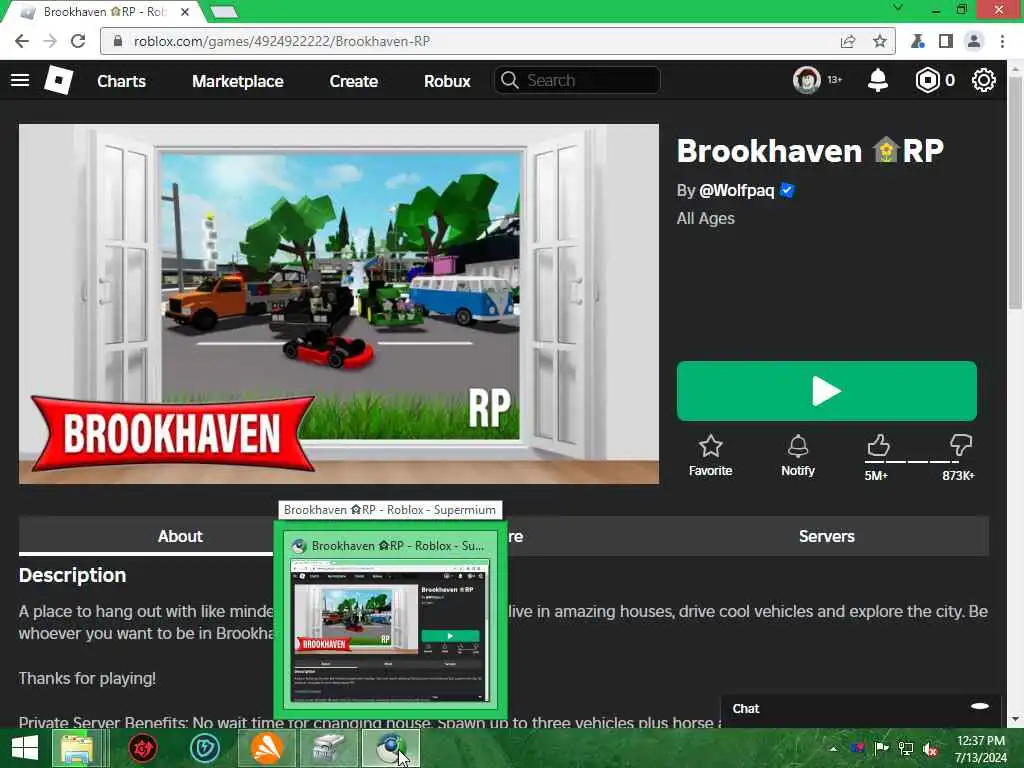Click the Supermium browser taskbar icon
The image size is (1024, 768).
click(x=391, y=748)
